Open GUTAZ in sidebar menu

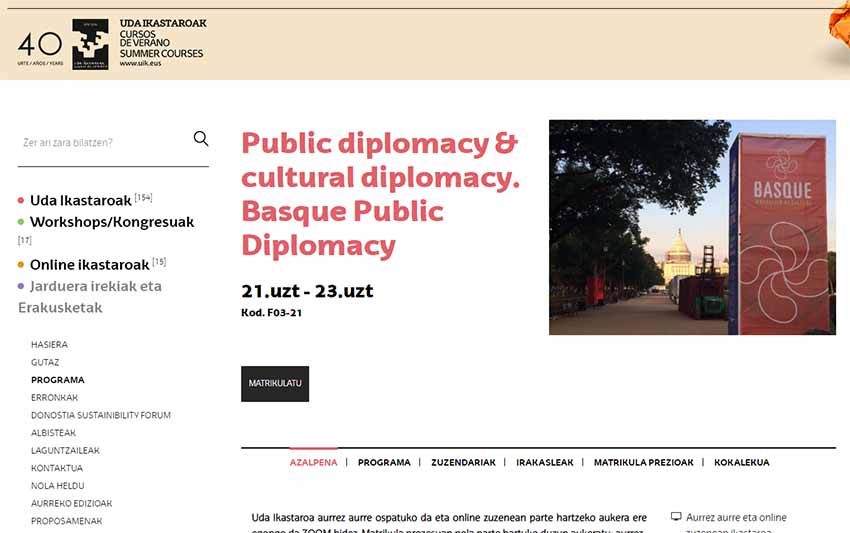coord(45,362)
